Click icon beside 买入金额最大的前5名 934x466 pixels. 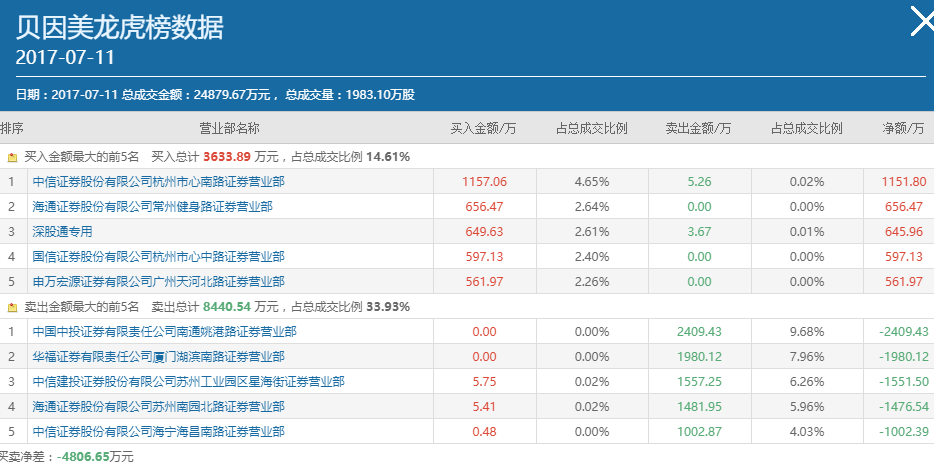(13, 158)
